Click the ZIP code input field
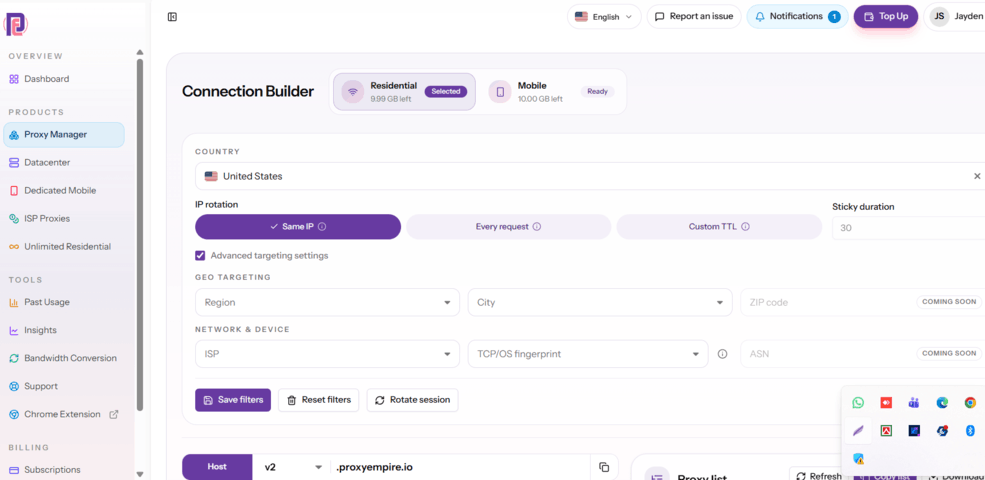 tap(863, 302)
